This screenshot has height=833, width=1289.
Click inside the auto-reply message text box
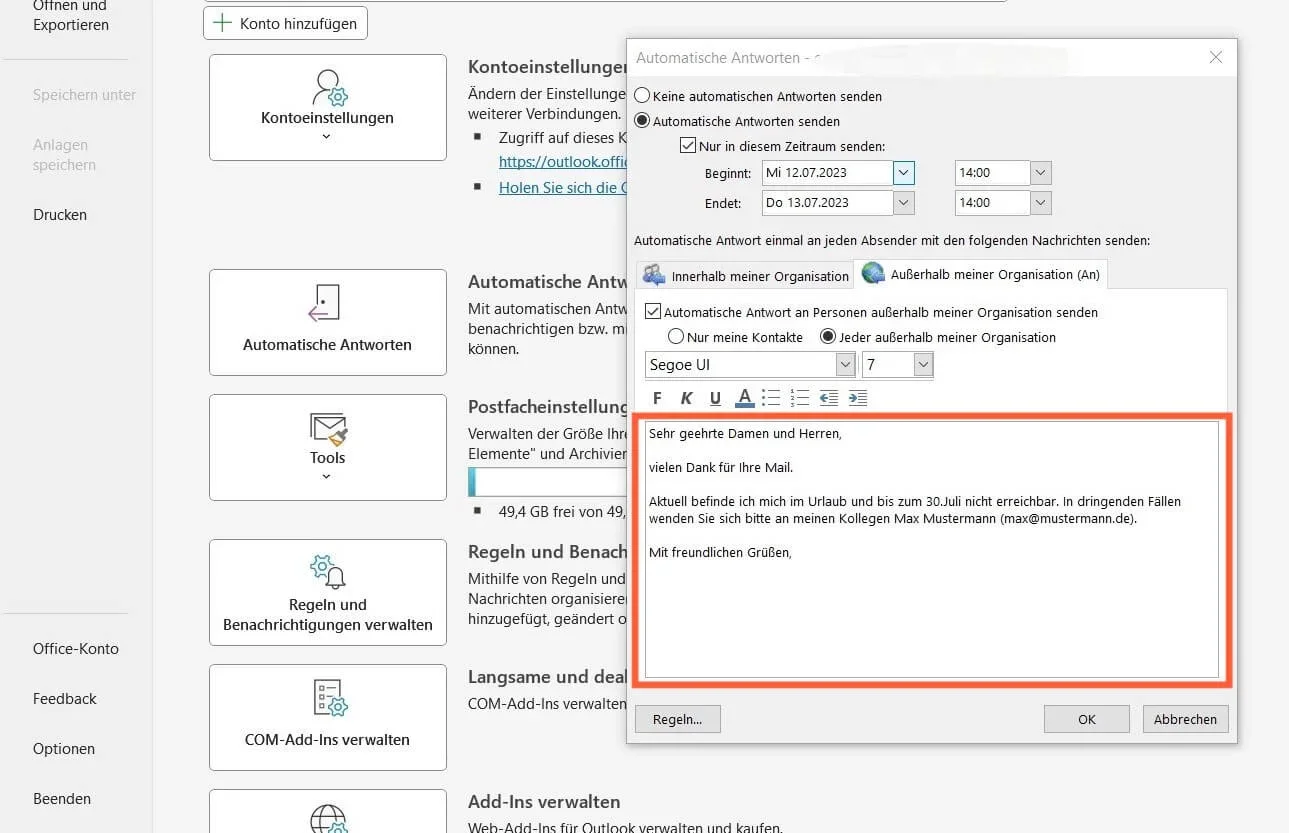931,610
